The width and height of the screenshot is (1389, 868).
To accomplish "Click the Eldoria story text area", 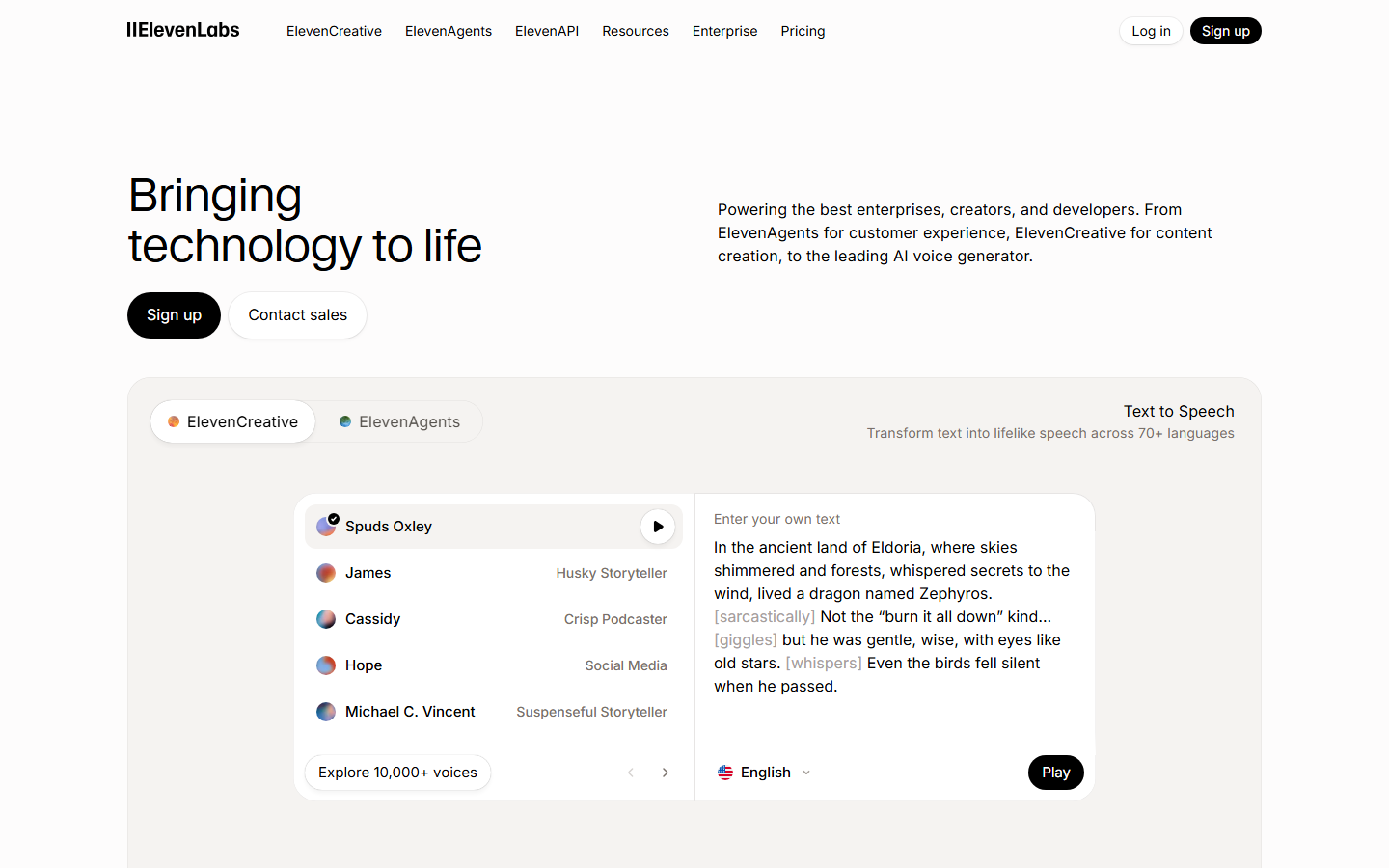I will (891, 616).
